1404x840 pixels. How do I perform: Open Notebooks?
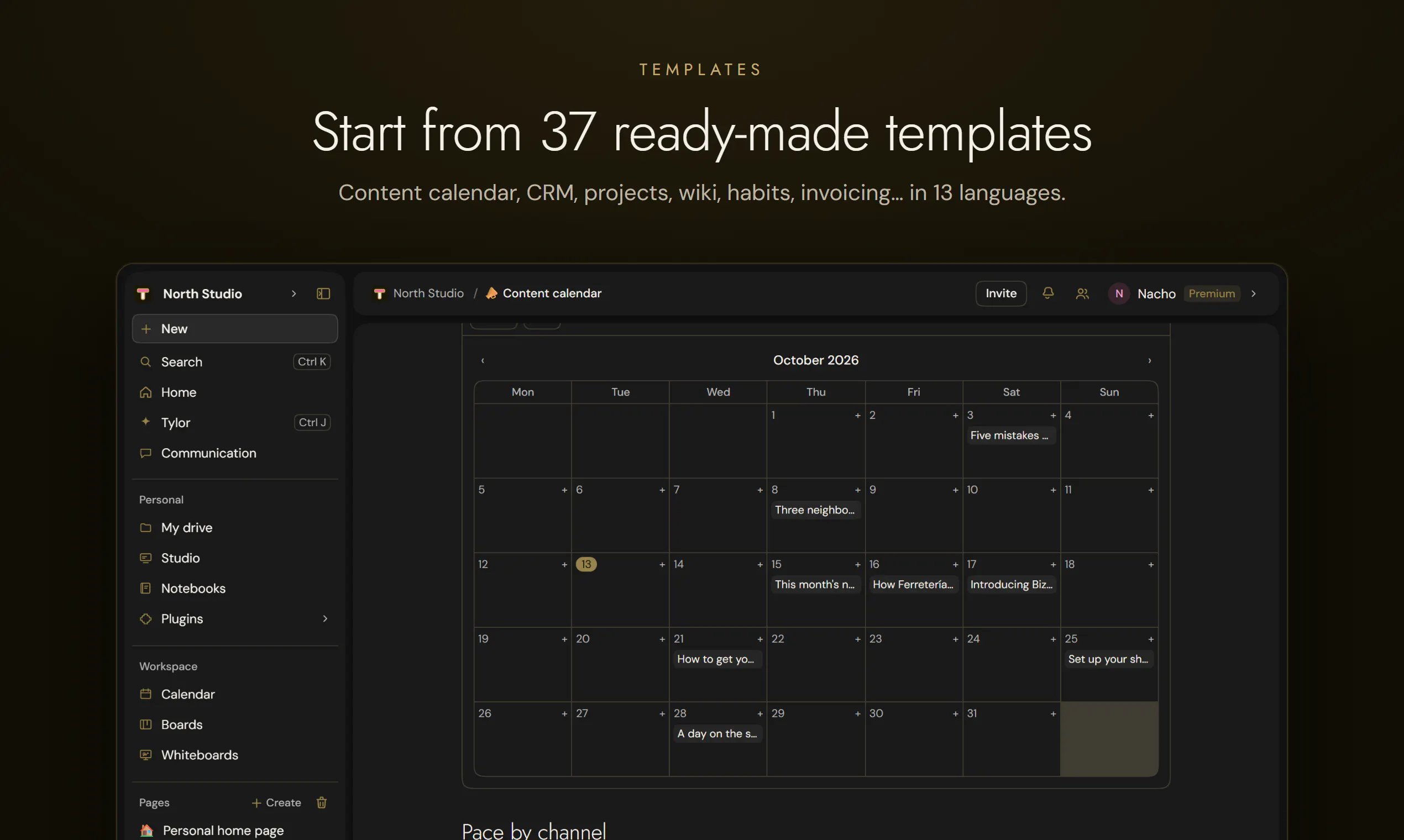[235, 589]
